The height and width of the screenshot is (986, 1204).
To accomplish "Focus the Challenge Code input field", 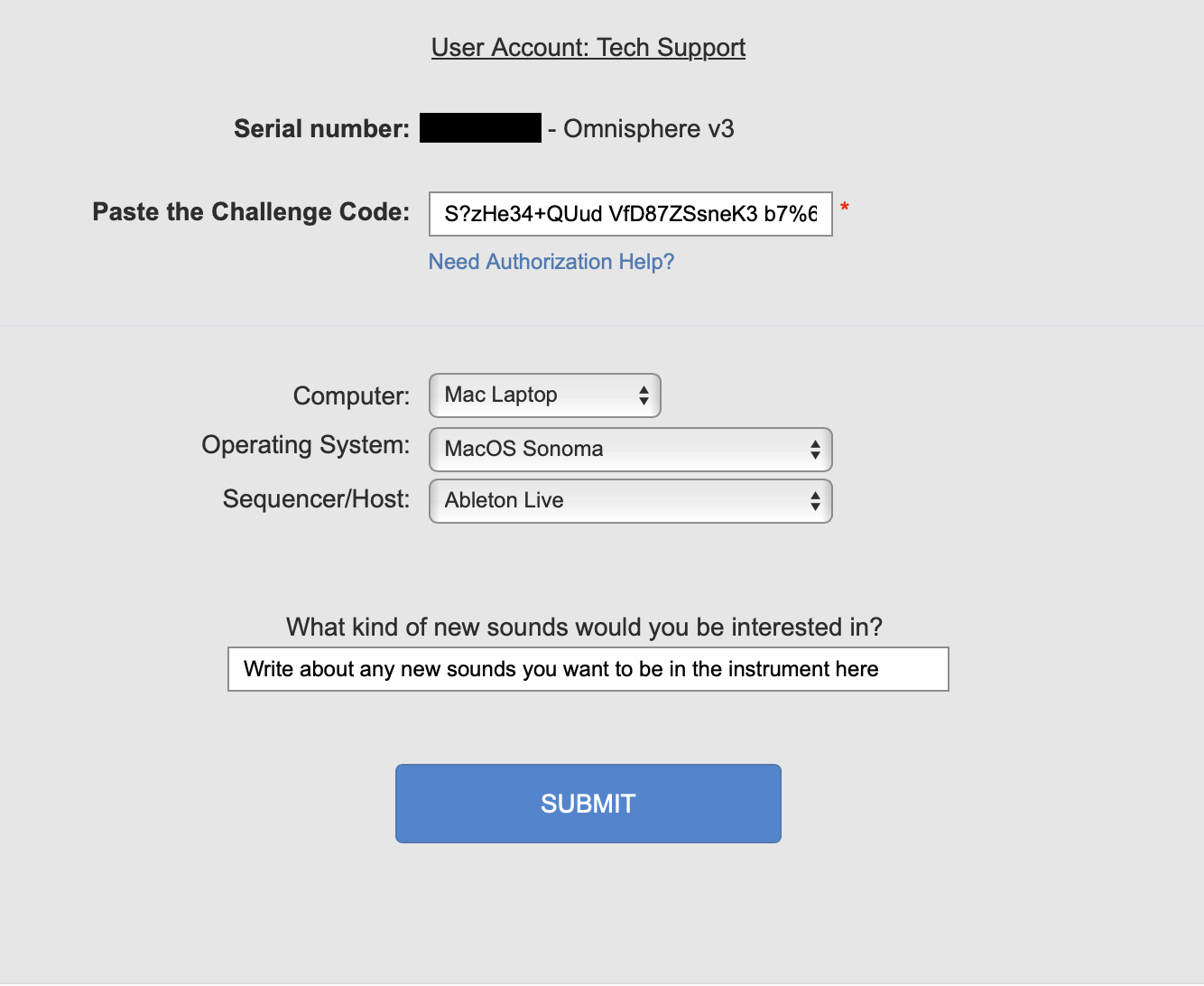I will (630, 214).
